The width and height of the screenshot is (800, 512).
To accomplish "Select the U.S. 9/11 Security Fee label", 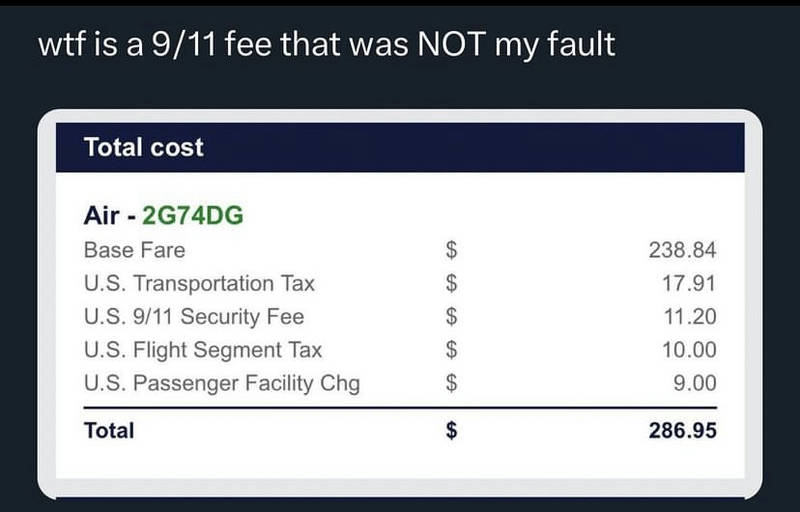I will point(194,317).
